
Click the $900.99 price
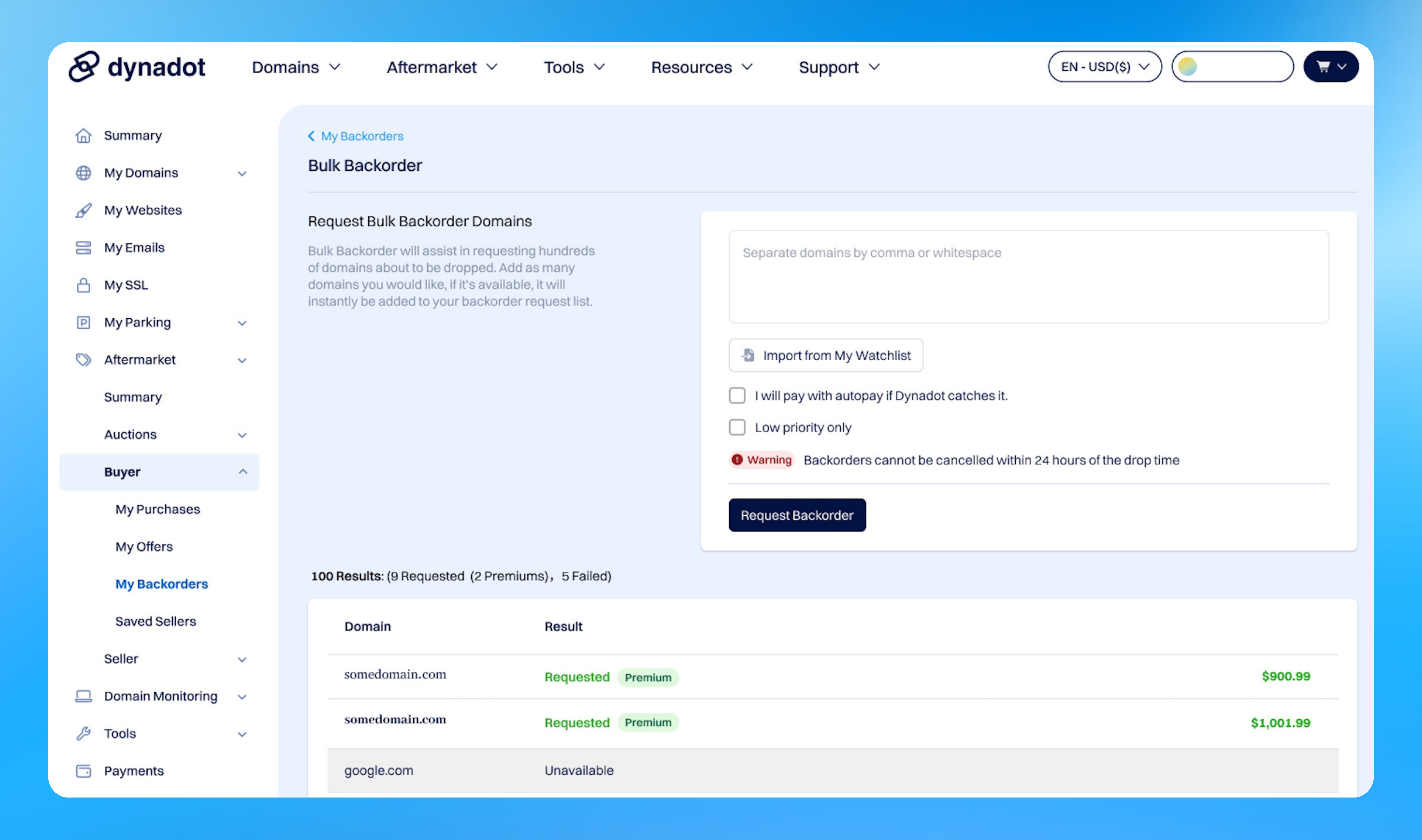1286,676
